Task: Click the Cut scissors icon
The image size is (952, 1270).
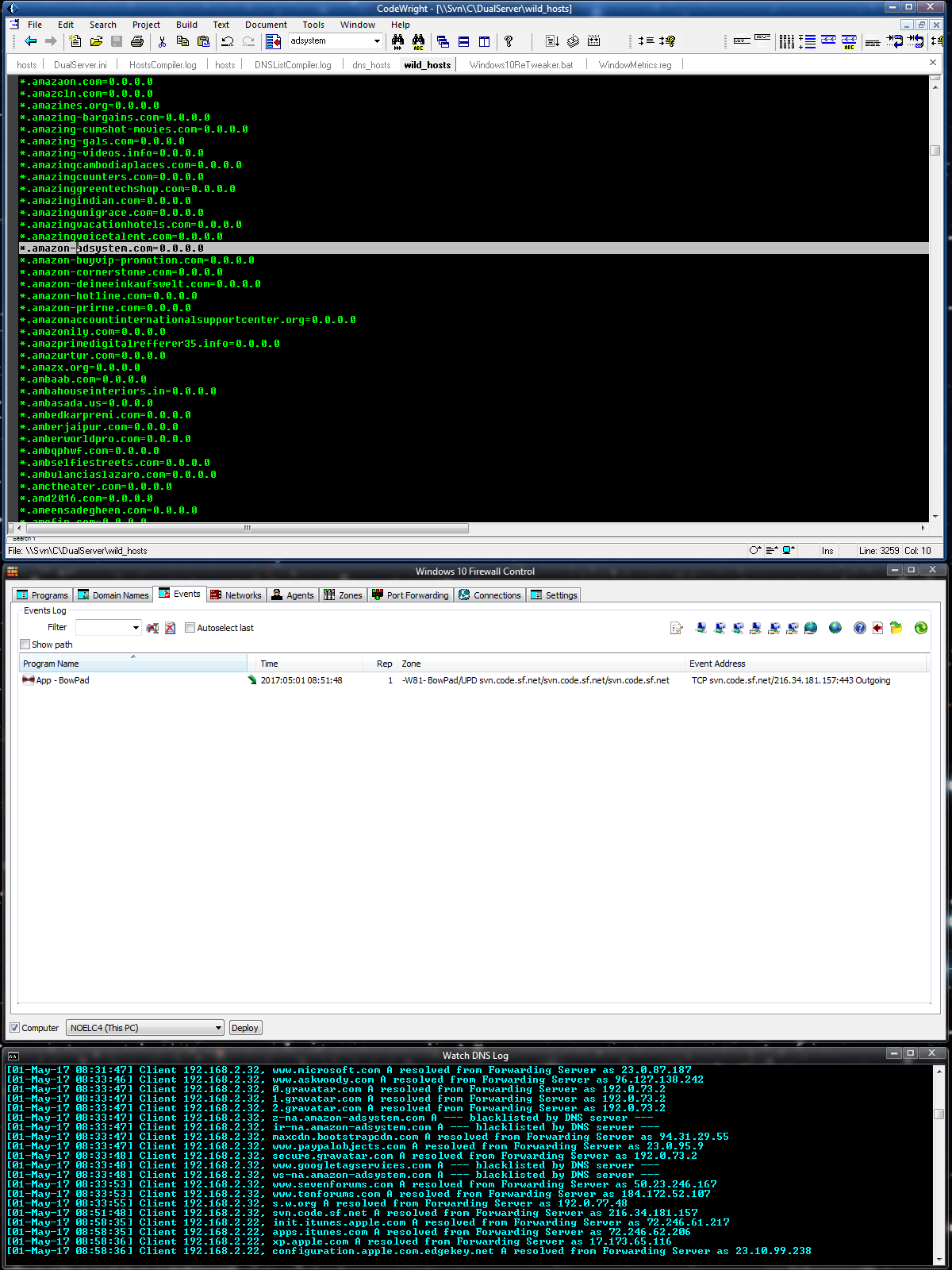Action: (x=162, y=41)
